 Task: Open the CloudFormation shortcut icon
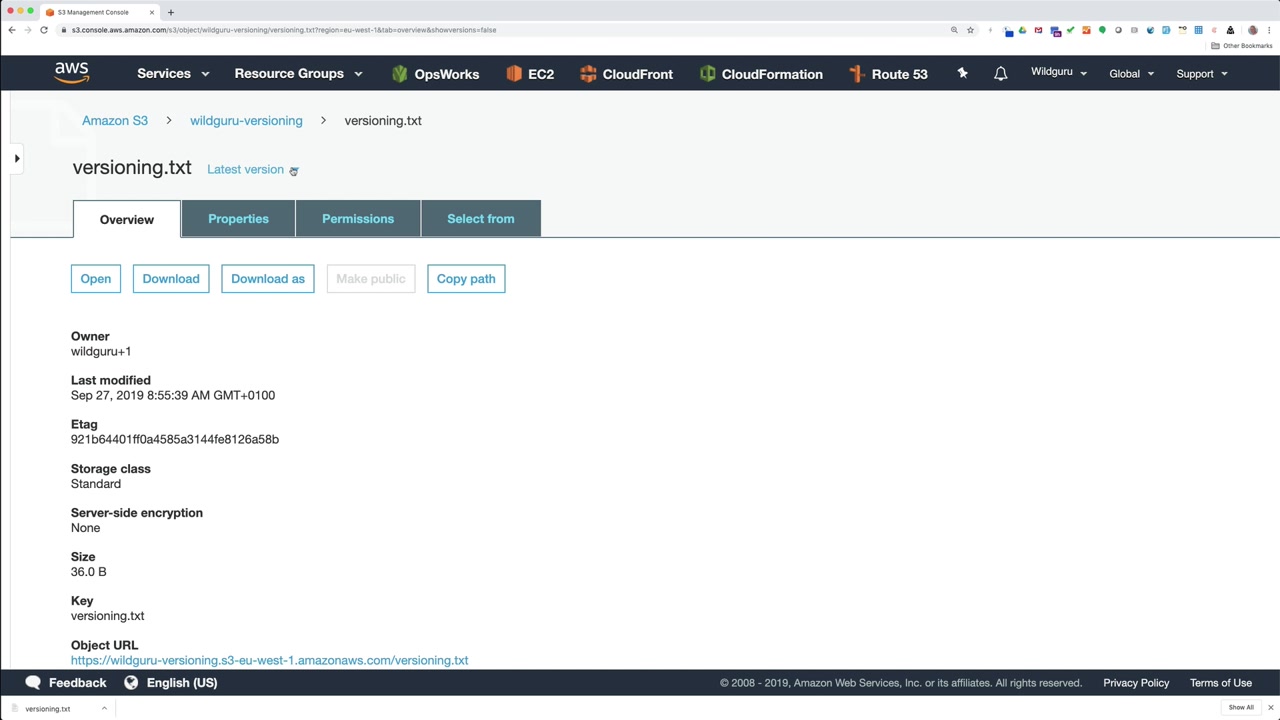pos(707,74)
